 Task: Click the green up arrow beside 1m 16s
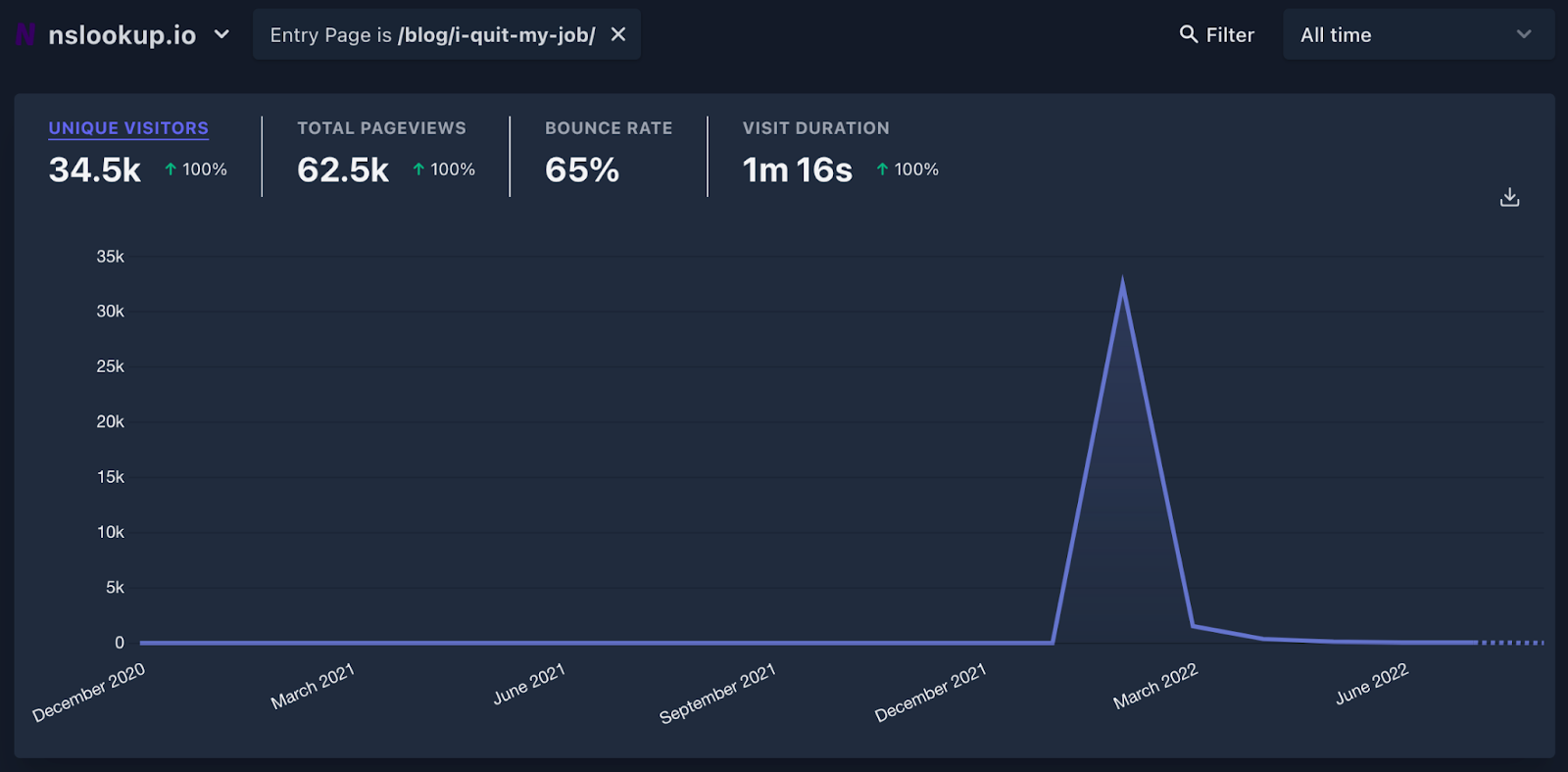click(x=882, y=169)
